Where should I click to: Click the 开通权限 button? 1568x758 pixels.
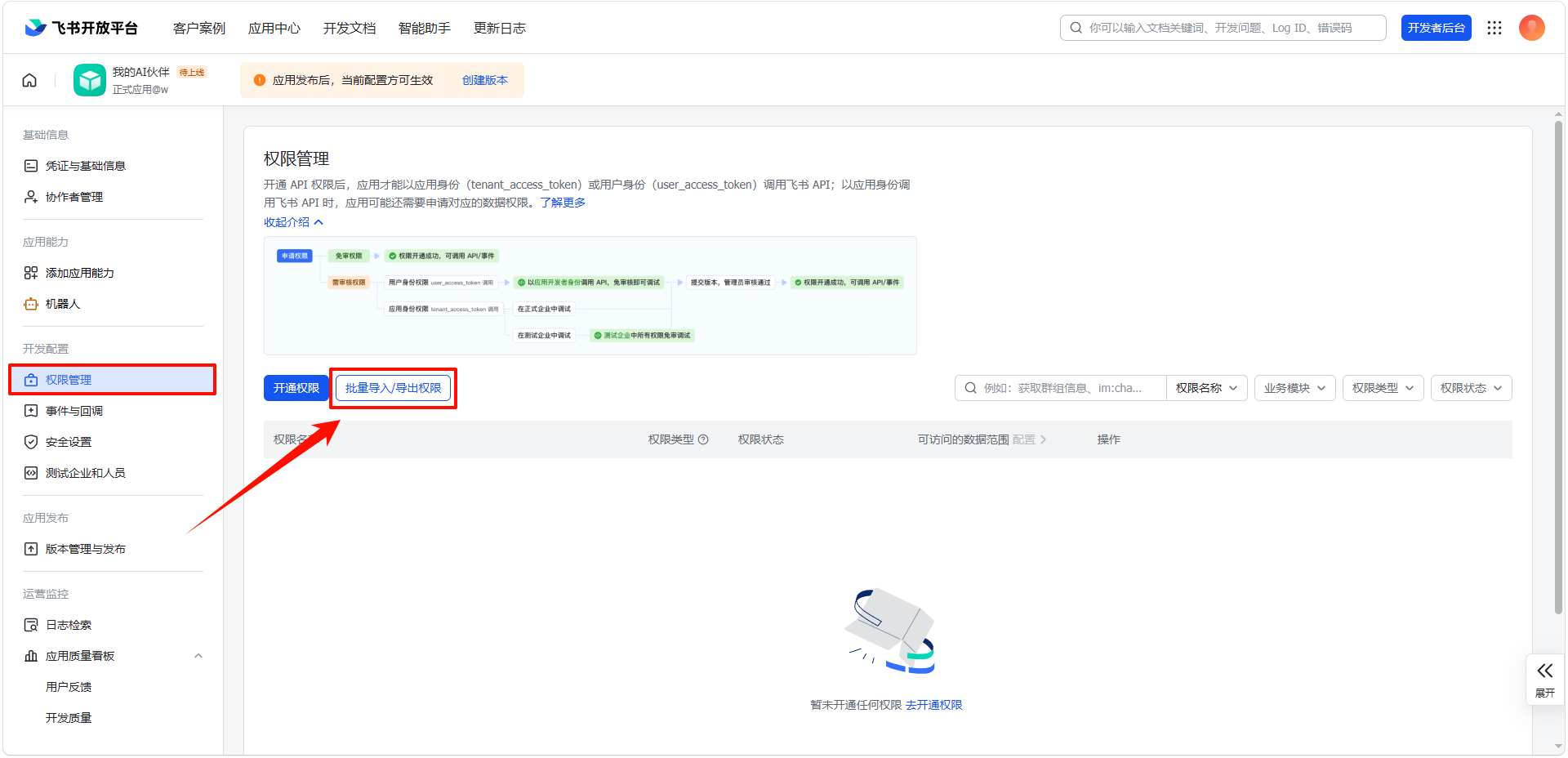coord(296,388)
